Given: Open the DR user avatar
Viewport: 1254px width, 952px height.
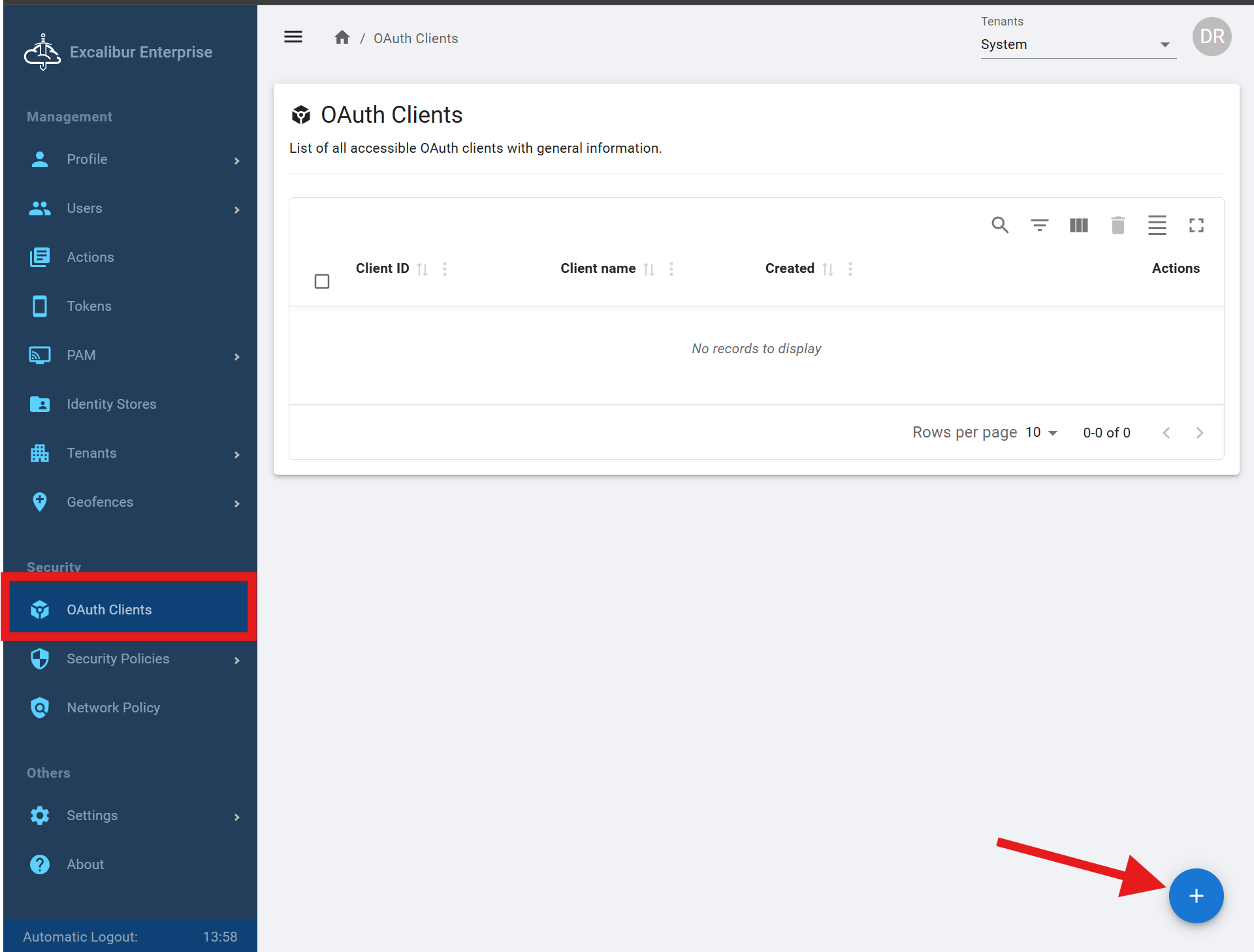Looking at the screenshot, I should 1212,37.
